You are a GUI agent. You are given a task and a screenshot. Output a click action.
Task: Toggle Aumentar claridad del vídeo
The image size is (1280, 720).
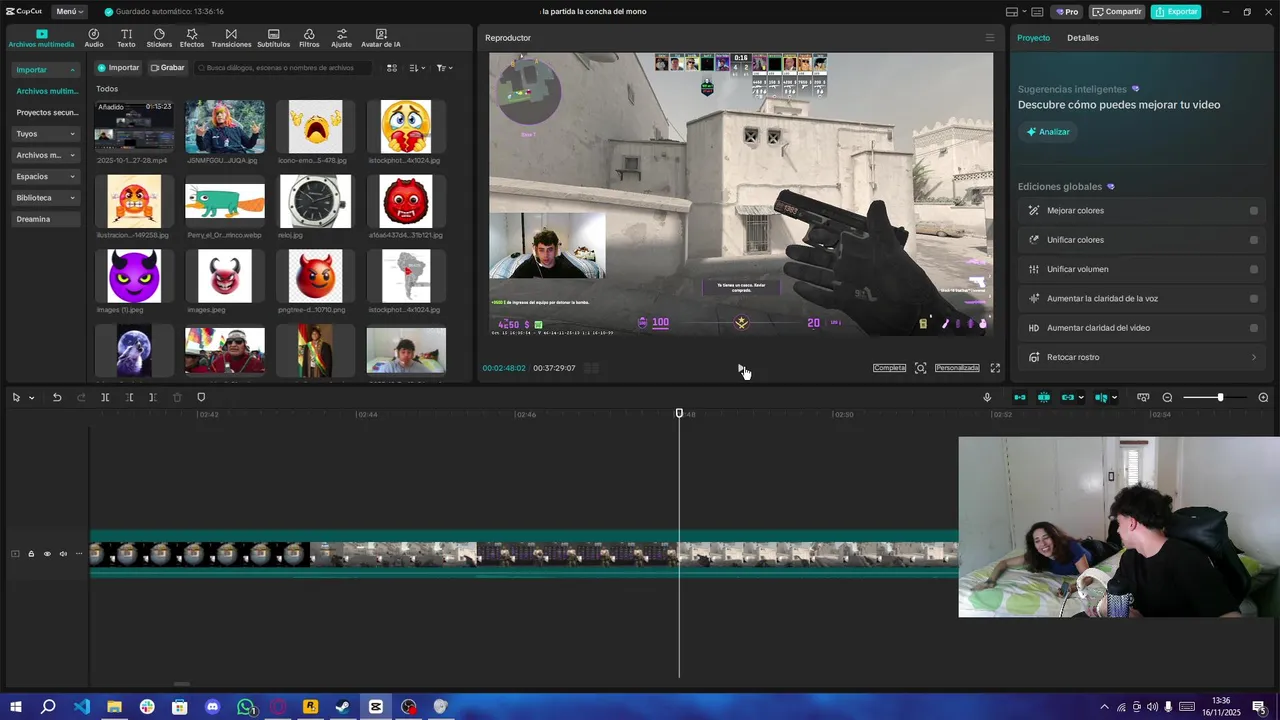pos(1254,328)
